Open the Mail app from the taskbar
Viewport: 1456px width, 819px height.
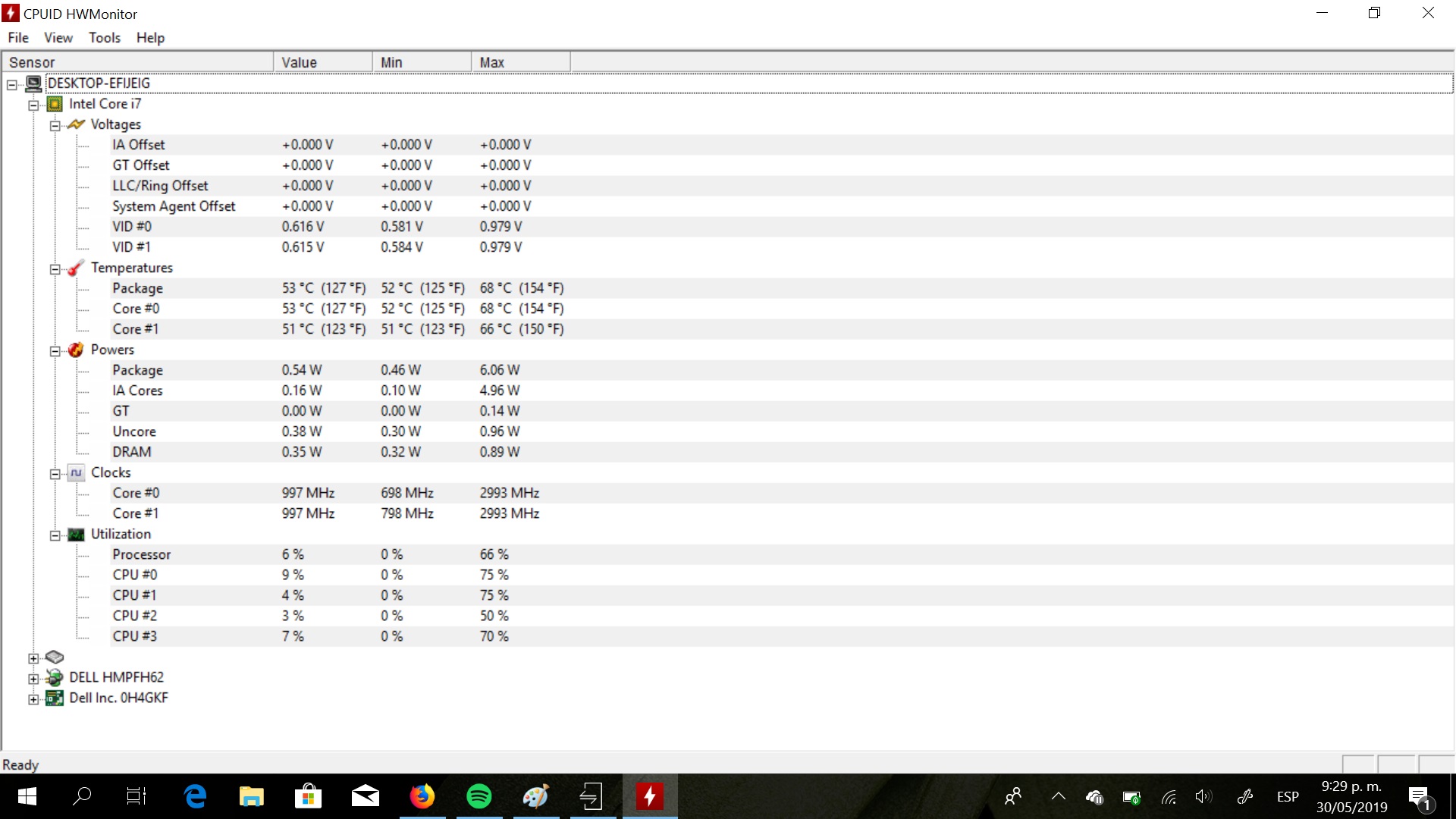click(x=366, y=796)
